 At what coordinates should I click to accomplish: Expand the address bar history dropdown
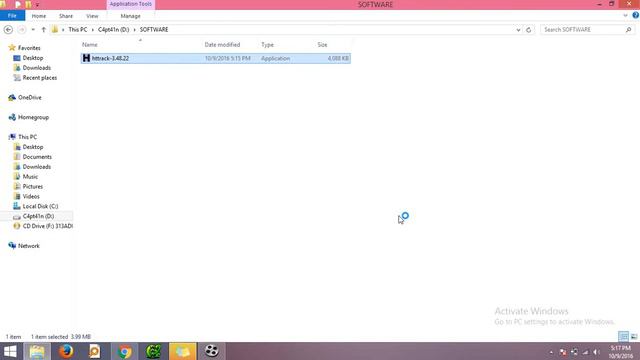tap(518, 30)
